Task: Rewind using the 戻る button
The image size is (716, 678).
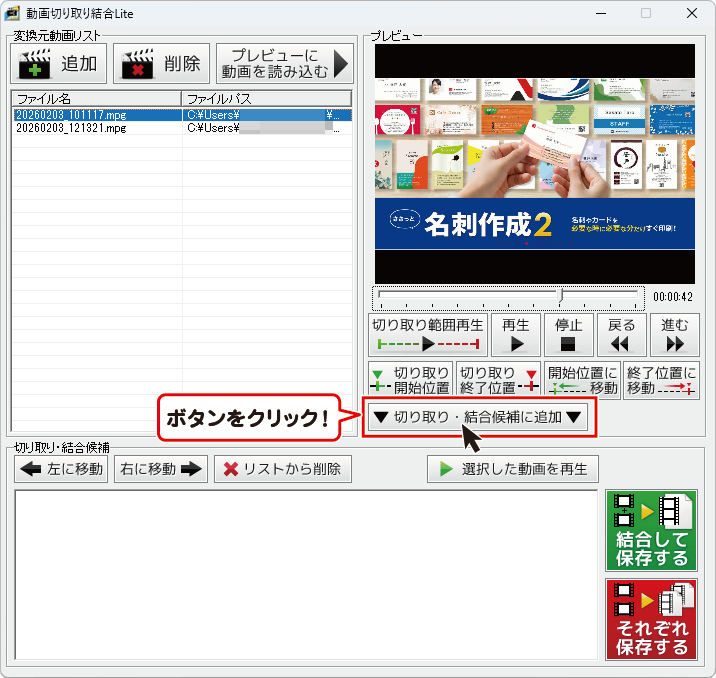Action: pyautogui.click(x=621, y=335)
